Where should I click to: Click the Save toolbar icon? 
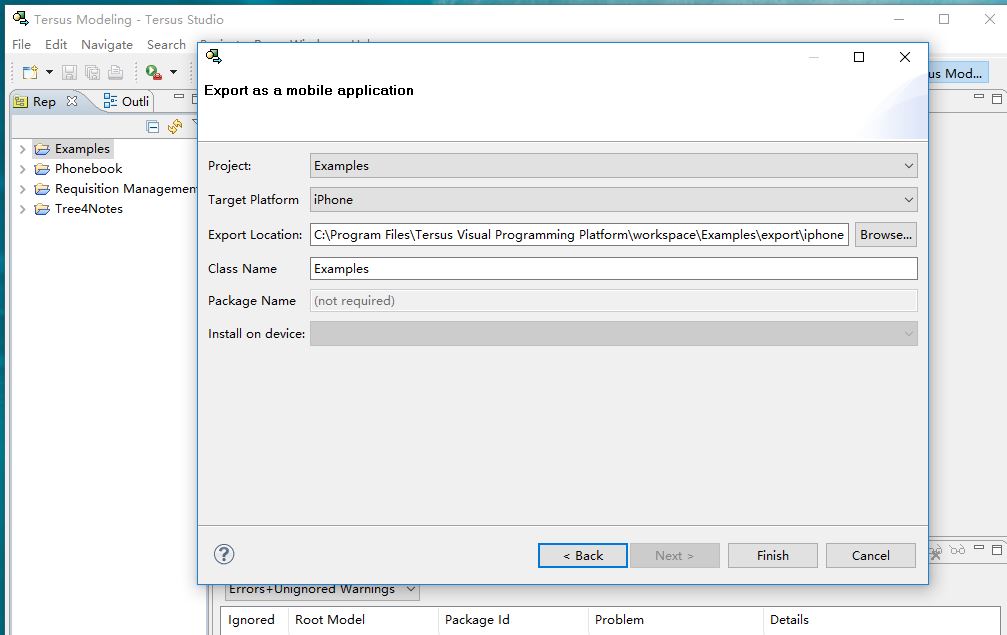pyautogui.click(x=69, y=72)
